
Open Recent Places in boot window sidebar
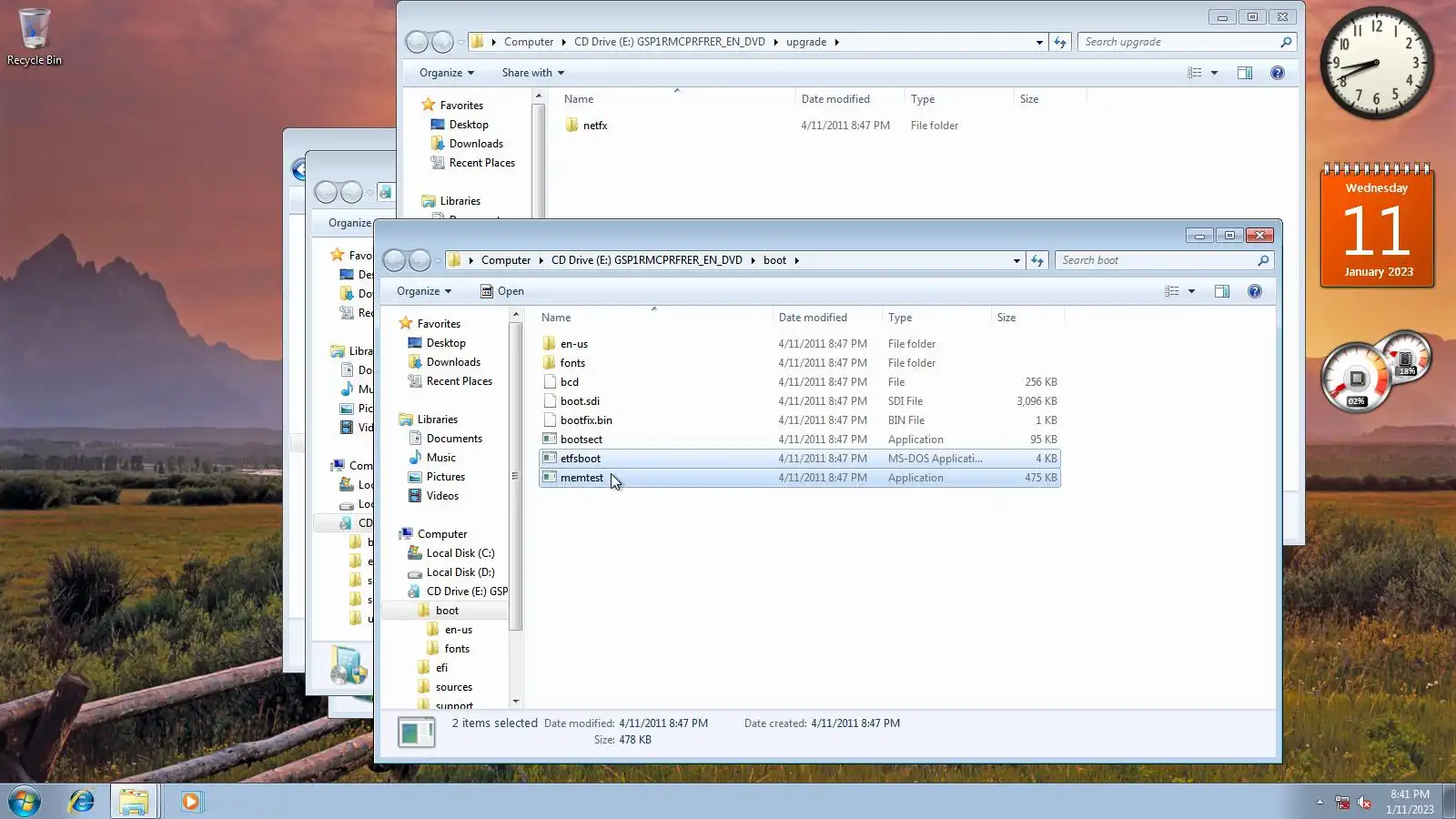point(459,381)
